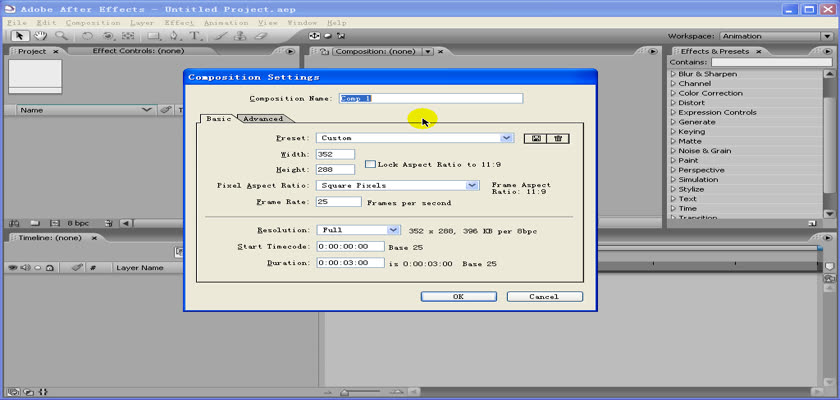Switch to the Advanced tab

(x=263, y=119)
